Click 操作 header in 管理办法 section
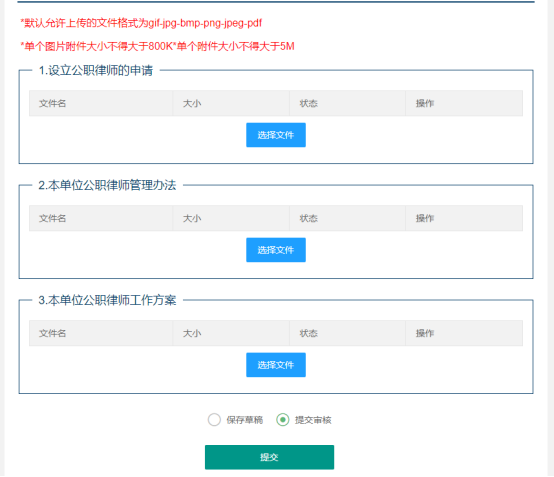 (x=425, y=218)
